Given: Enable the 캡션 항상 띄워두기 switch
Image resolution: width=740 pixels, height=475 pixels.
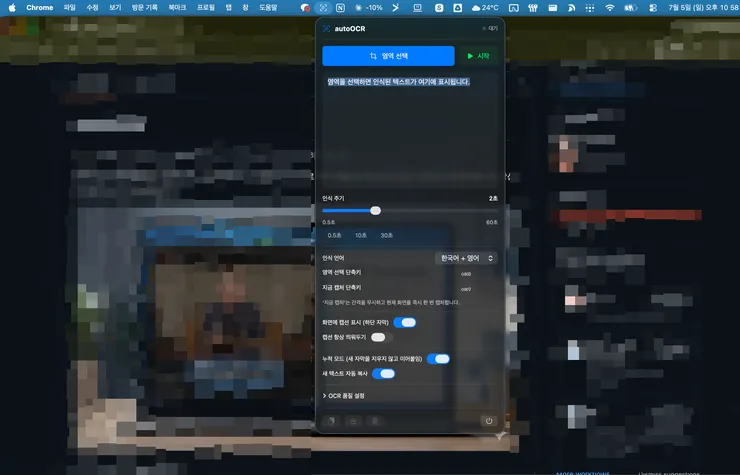Looking at the screenshot, I should pyautogui.click(x=382, y=337).
